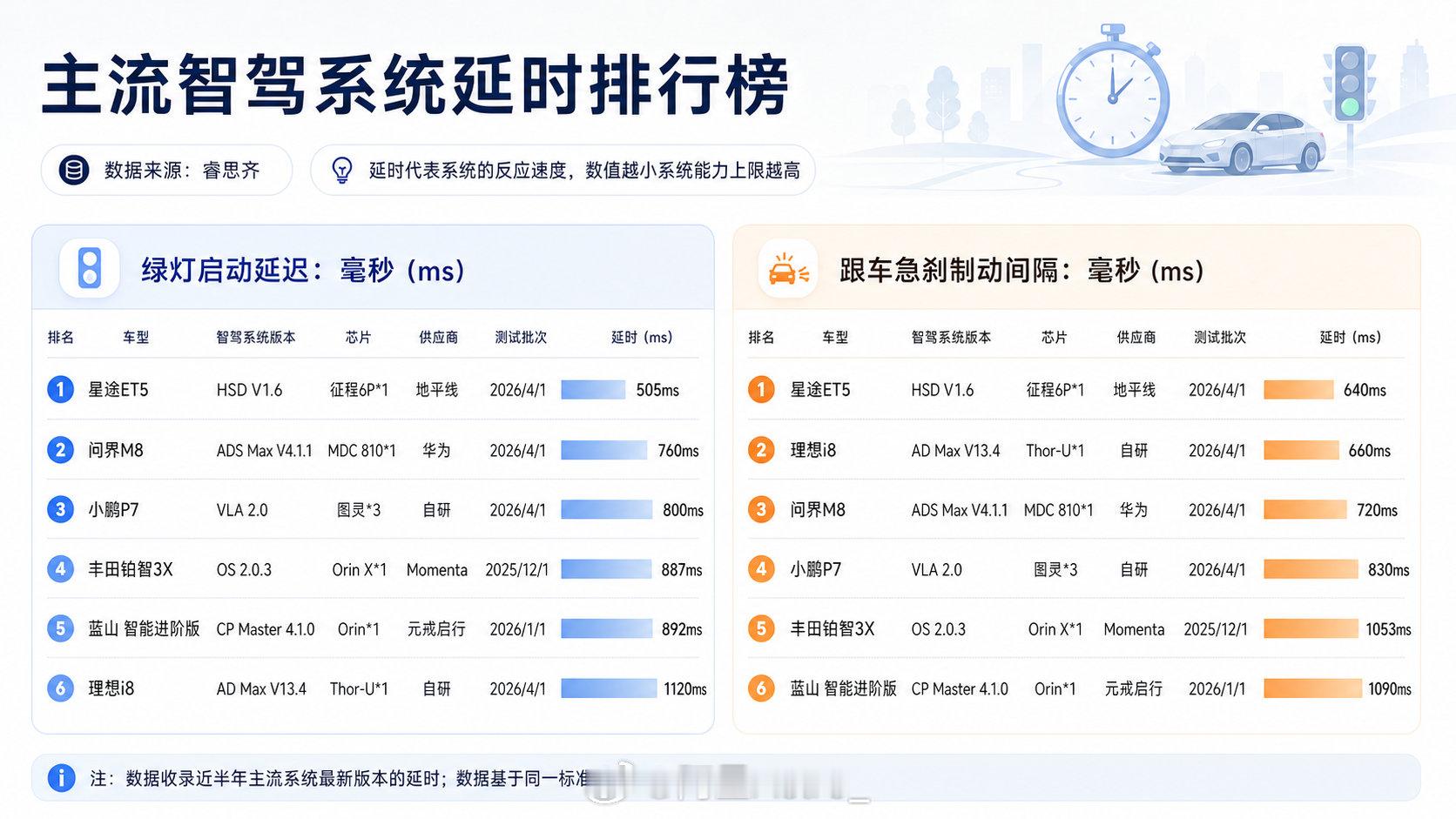This screenshot has width=1456, height=819.
Task: Click blue rank 4 badge for 丰田铂智3X
Action: (x=60, y=569)
